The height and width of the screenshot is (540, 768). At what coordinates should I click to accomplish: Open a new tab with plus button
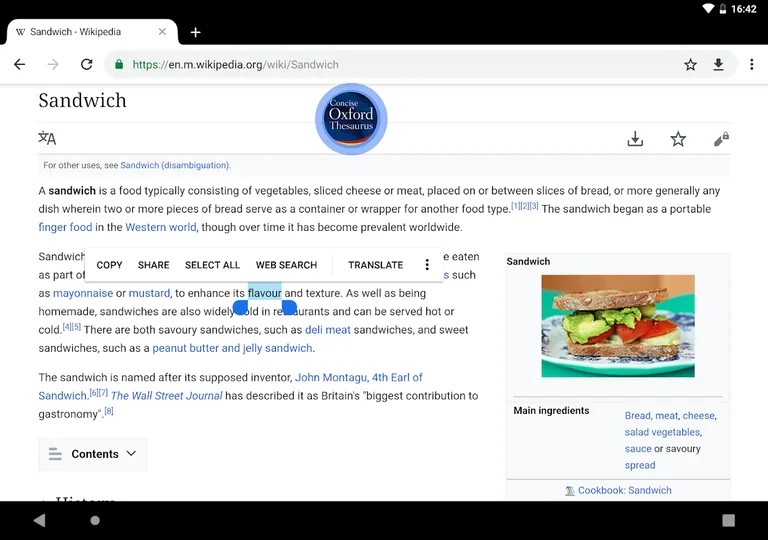pos(195,32)
